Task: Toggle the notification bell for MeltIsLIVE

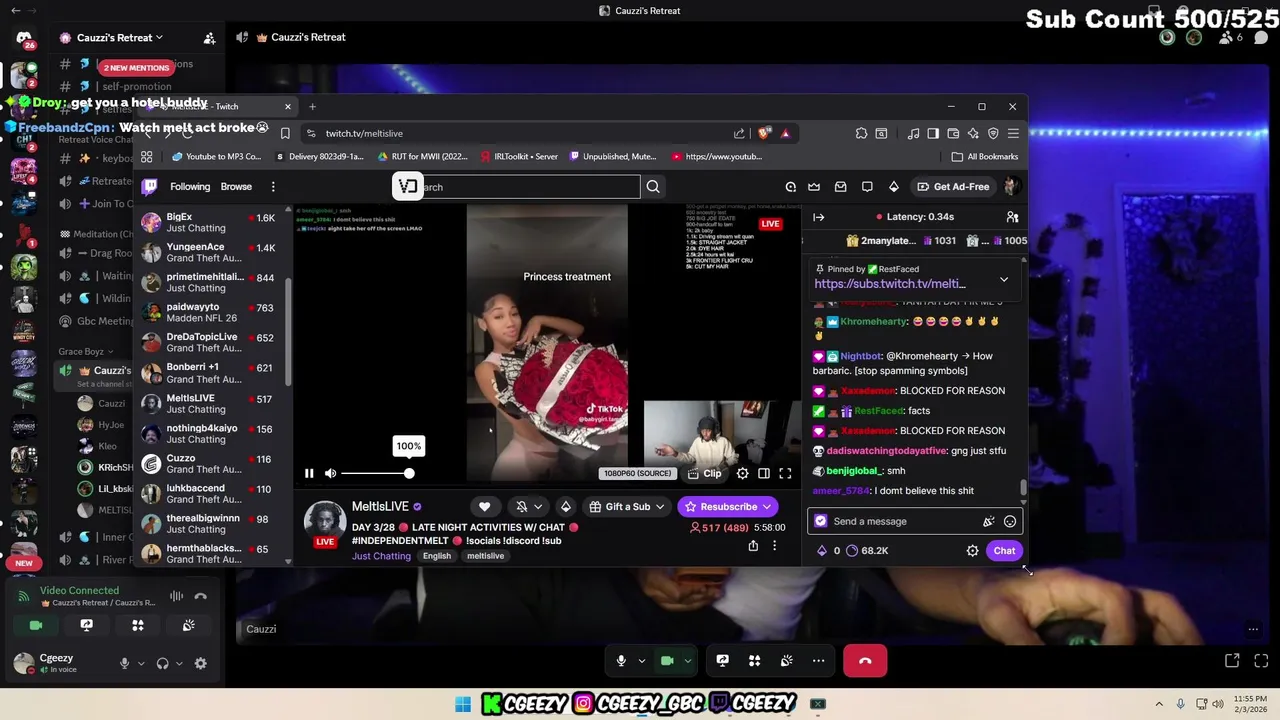Action: (x=521, y=507)
